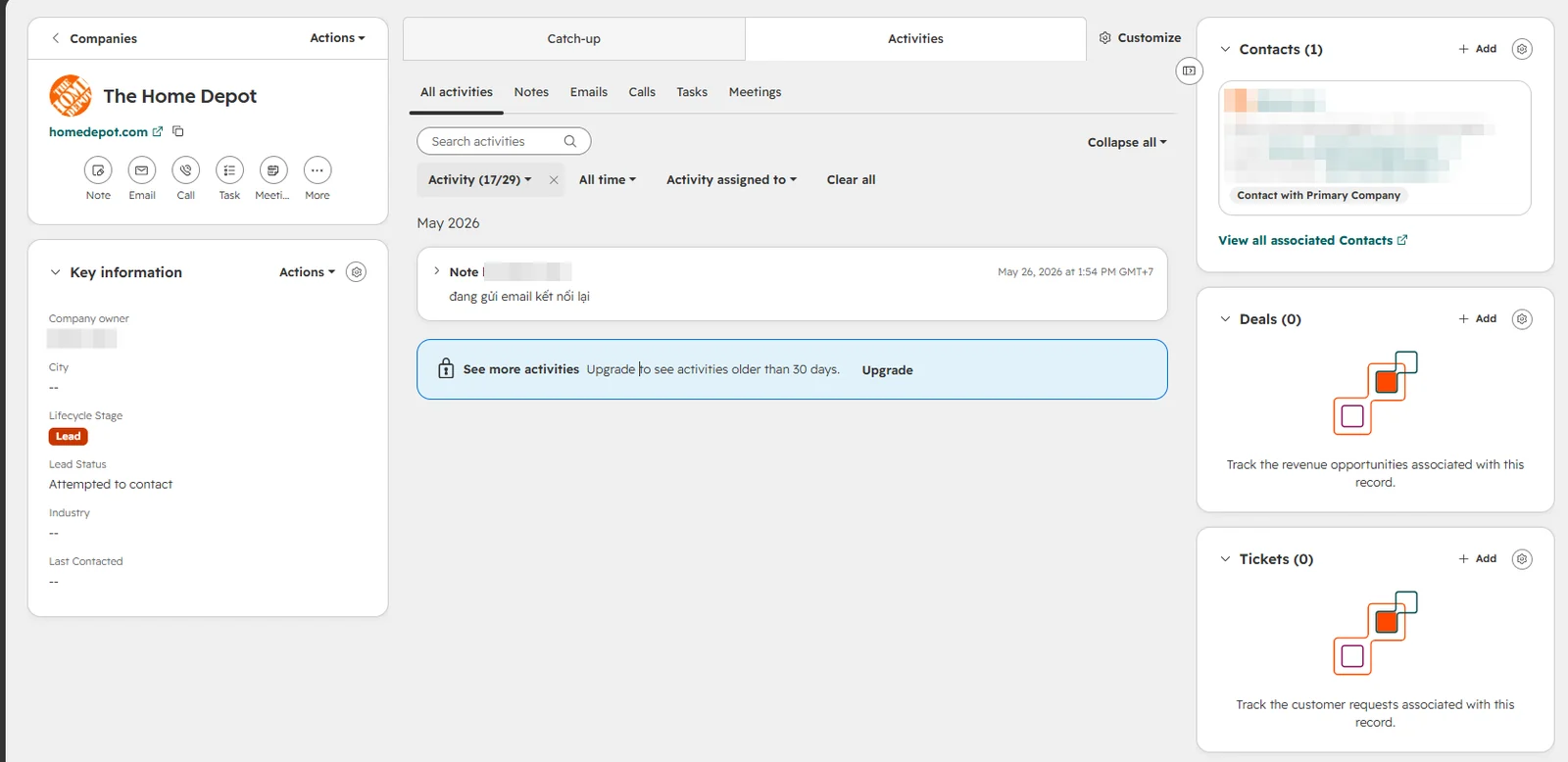
Task: Open the Activity (17/29) filter dropdown
Action: click(x=480, y=180)
